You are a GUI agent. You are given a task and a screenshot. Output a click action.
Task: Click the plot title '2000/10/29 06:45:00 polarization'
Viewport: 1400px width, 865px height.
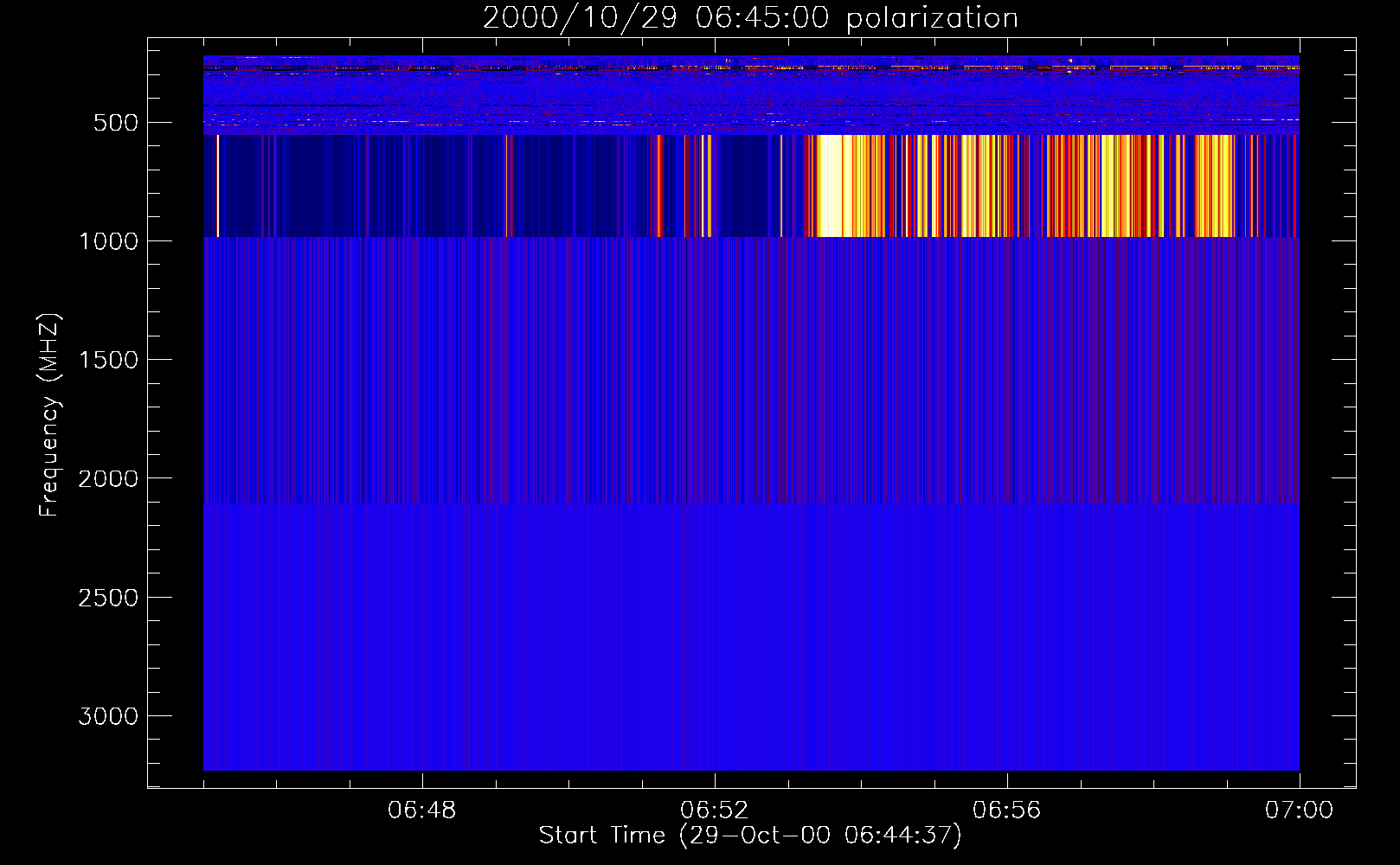(x=750, y=18)
